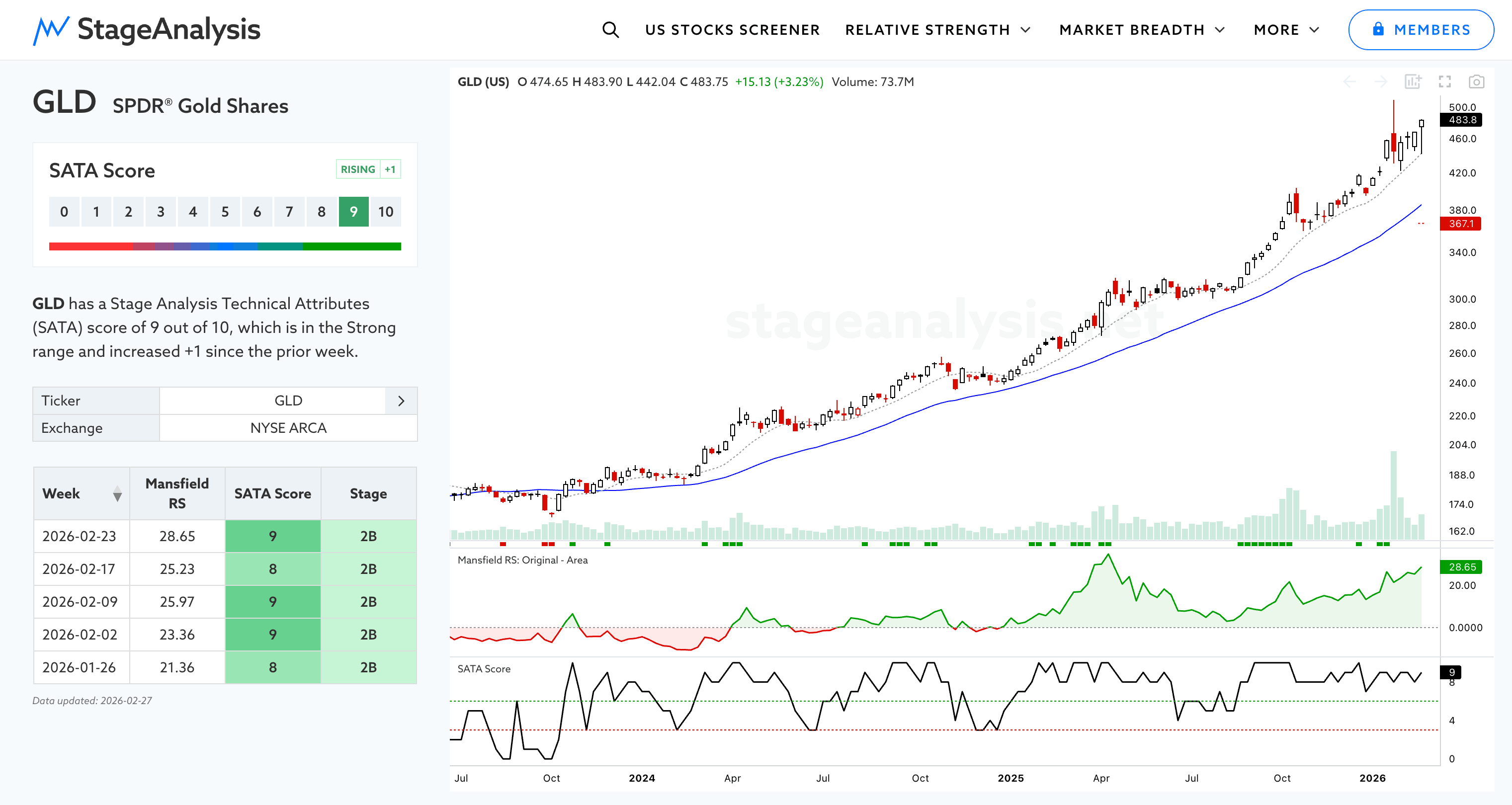The image size is (1512, 805).
Task: Expand the Relative Strength menu
Action: click(937, 30)
